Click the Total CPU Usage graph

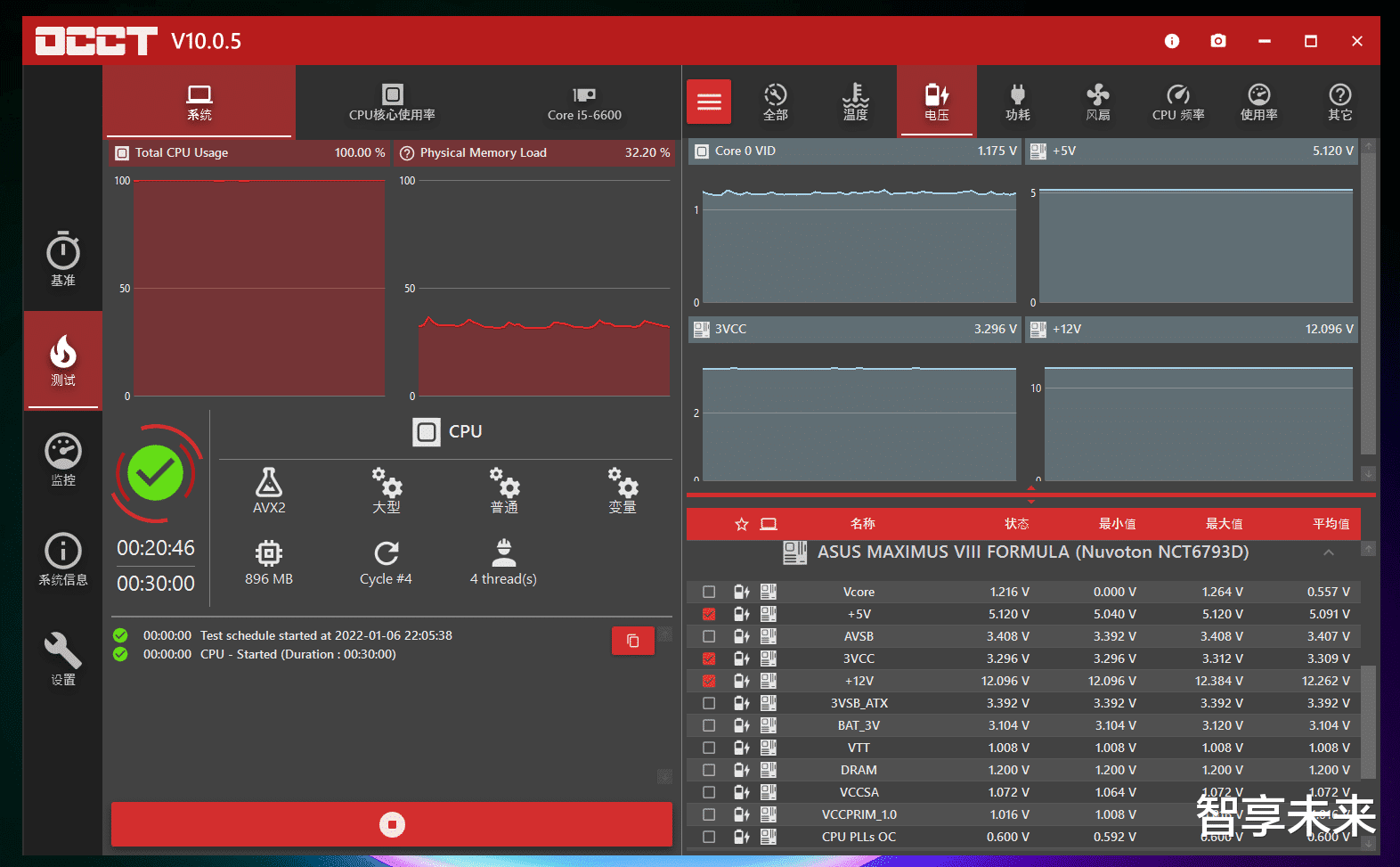[x=258, y=287]
